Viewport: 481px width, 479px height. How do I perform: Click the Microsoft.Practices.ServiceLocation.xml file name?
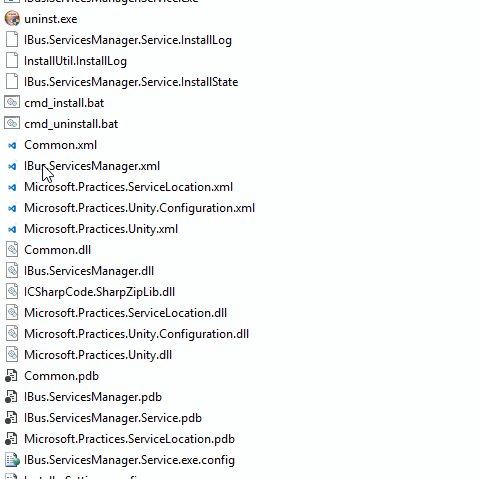(x=129, y=187)
